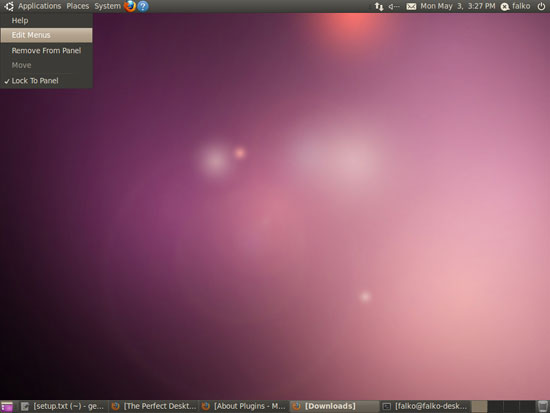Select Remove From Panel
Screen dimensions: 550x413
46,51
